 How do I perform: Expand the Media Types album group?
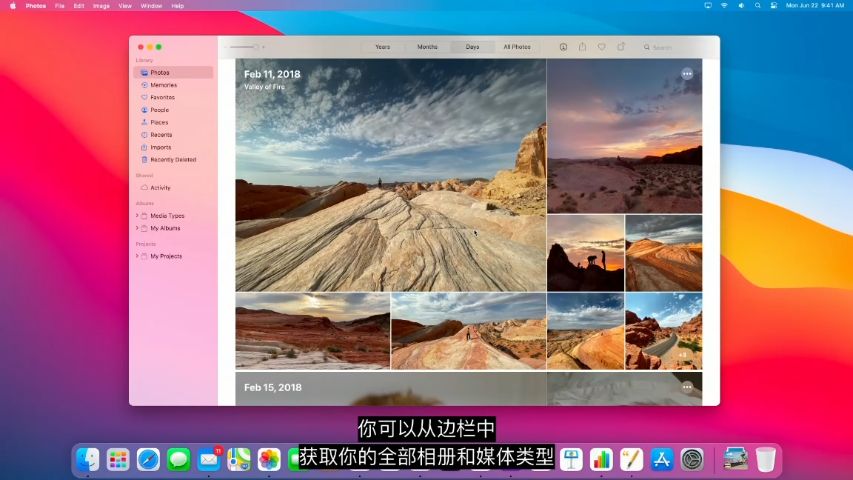pos(137,216)
